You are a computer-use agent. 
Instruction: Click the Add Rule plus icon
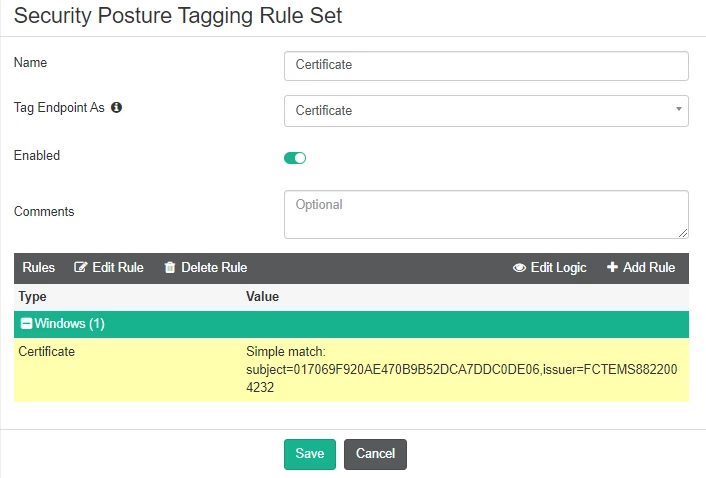pos(612,267)
